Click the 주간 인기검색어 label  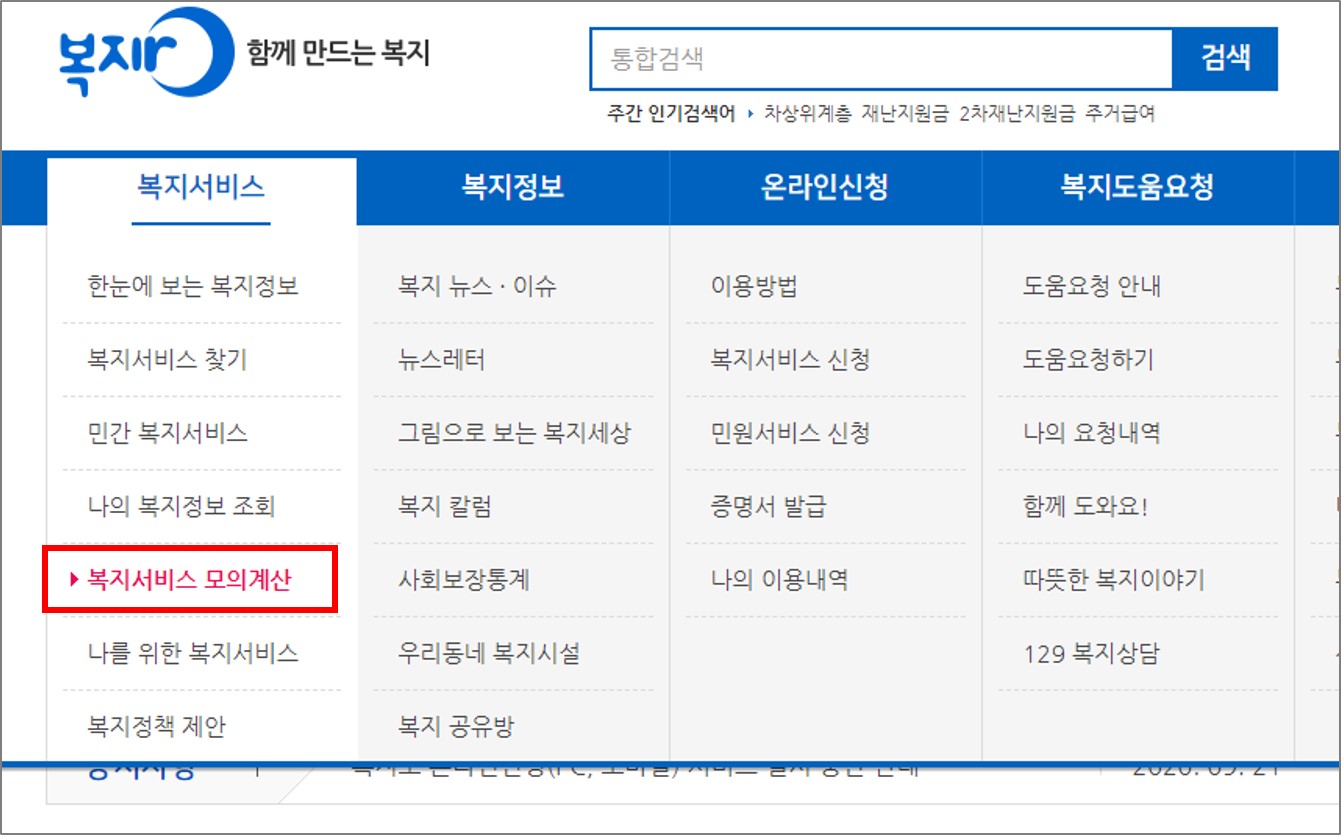coord(671,114)
